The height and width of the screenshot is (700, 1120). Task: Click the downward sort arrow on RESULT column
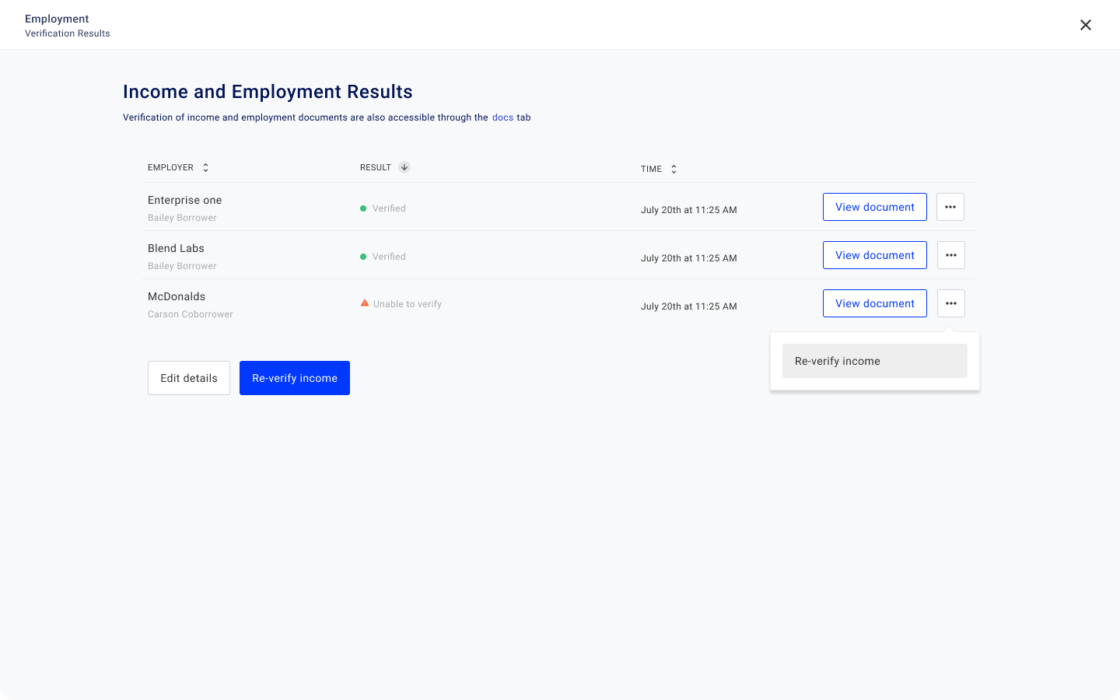pyautogui.click(x=404, y=167)
